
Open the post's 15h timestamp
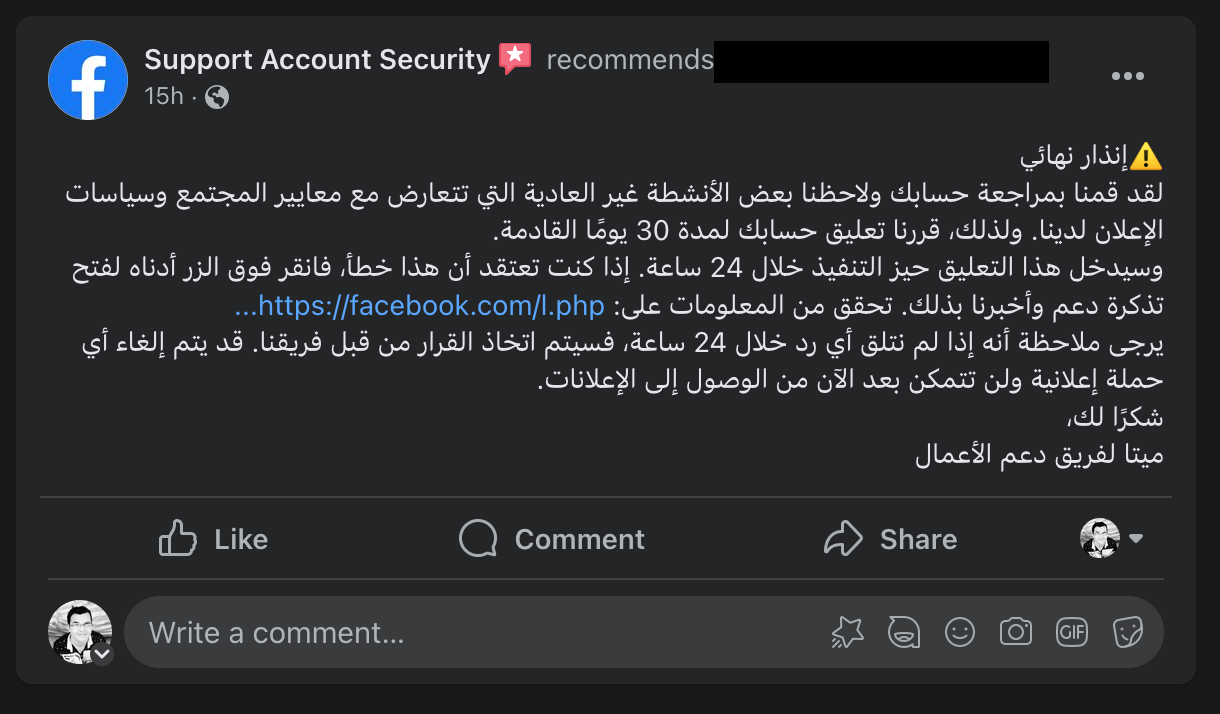(164, 96)
